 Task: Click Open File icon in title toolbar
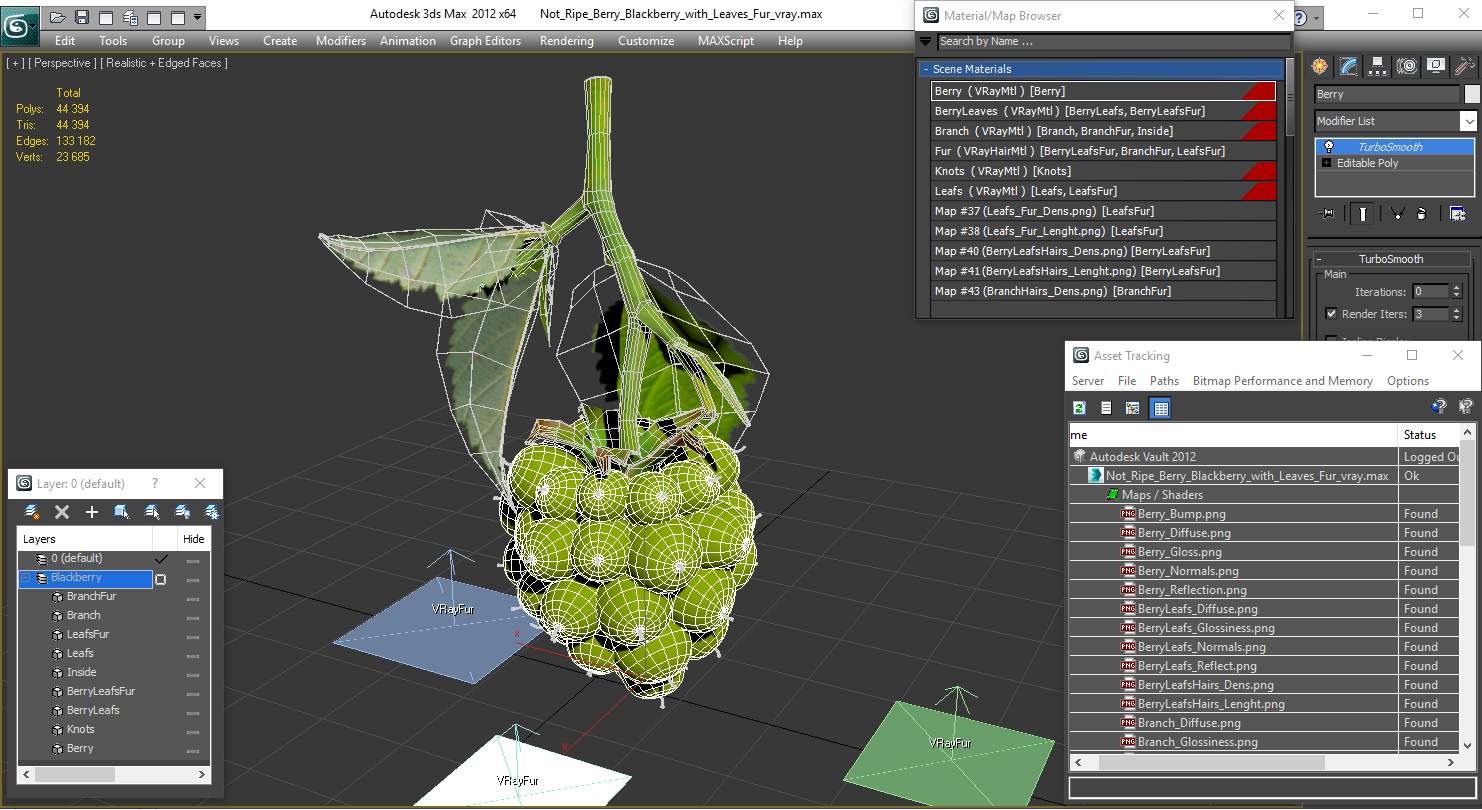58,17
